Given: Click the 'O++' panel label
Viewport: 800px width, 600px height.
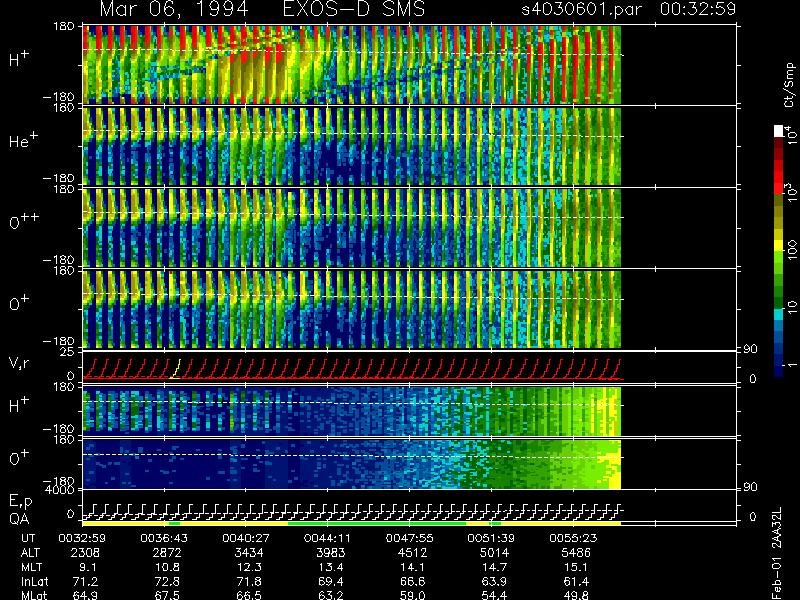Looking at the screenshot, I should 23,220.
